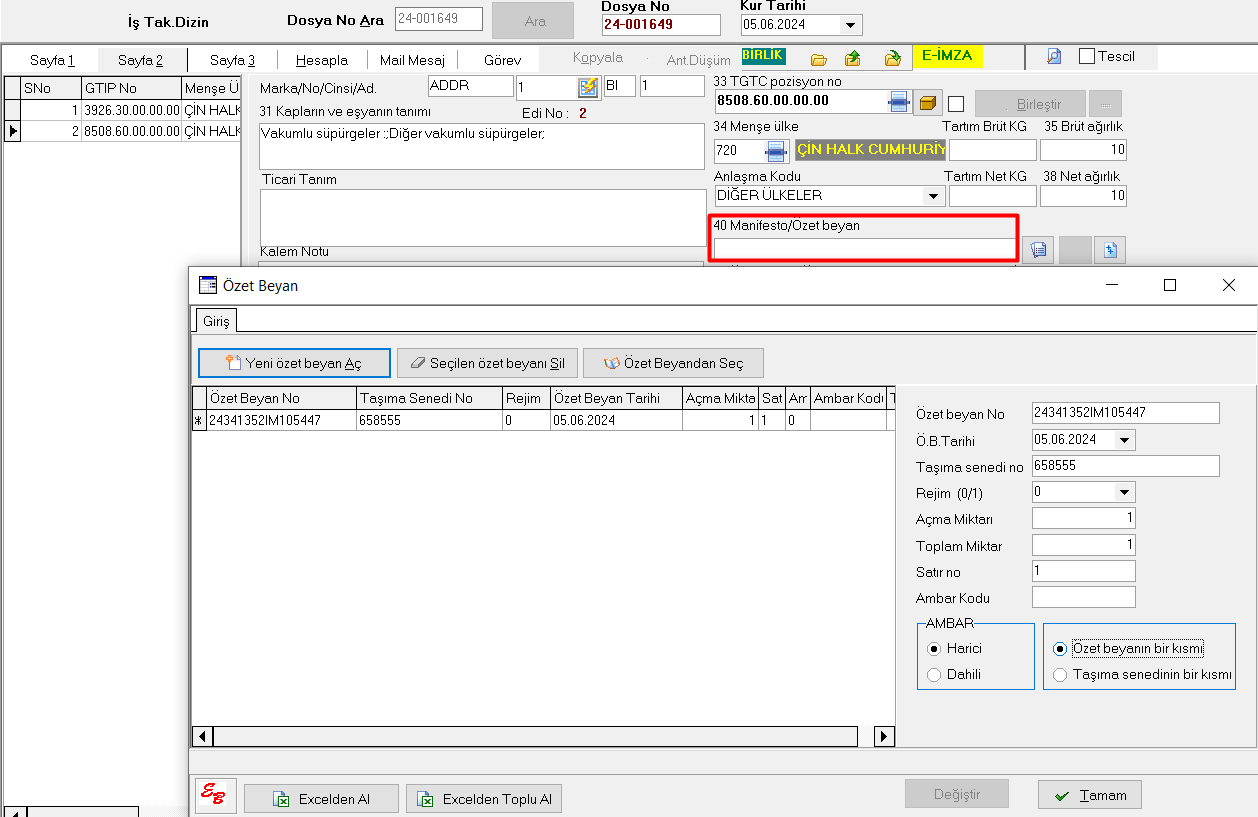The height and width of the screenshot is (817, 1258).
Task: Click the left arrow of horizontal scrollbar
Action: point(202,737)
